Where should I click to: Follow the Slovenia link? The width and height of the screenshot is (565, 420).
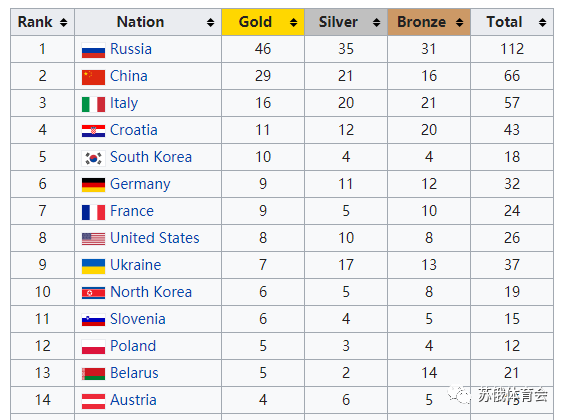click(138, 319)
